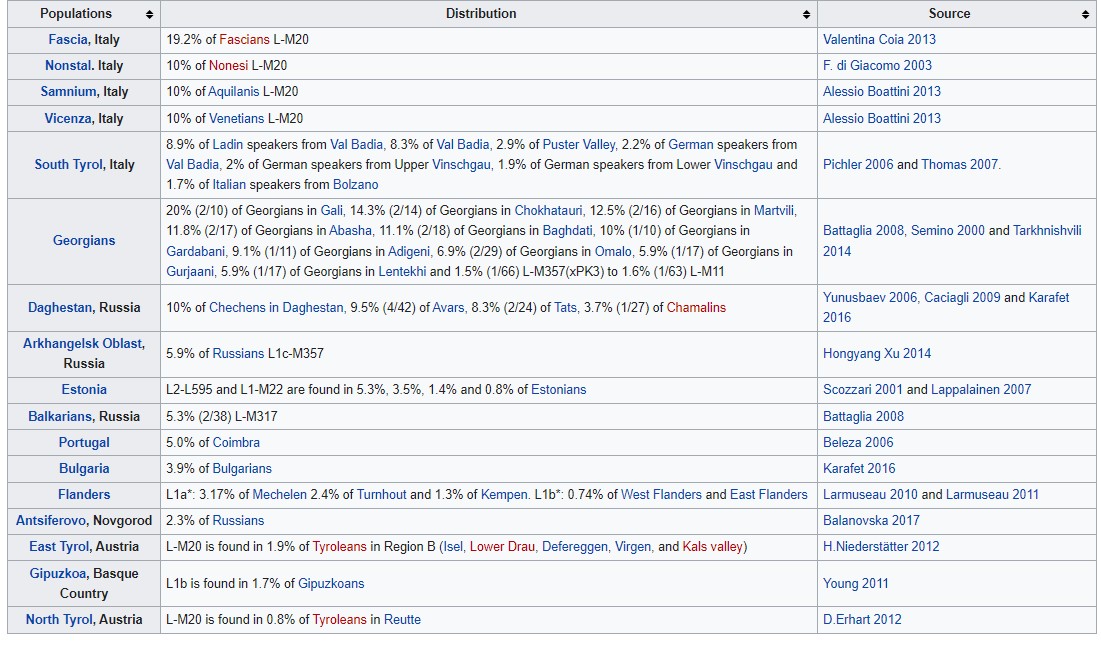
Task: Open the Coimbra link
Action: (x=235, y=443)
